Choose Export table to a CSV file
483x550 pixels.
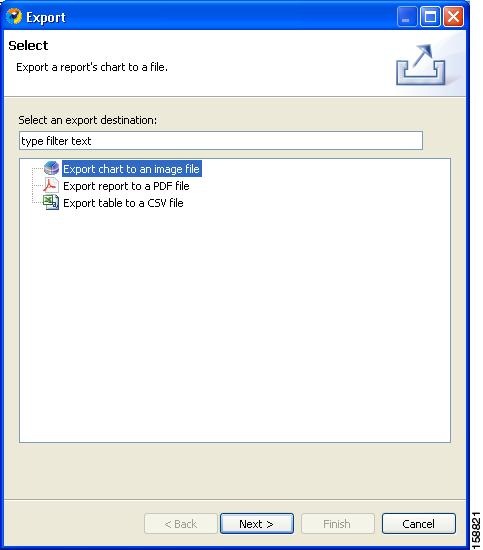click(x=123, y=203)
